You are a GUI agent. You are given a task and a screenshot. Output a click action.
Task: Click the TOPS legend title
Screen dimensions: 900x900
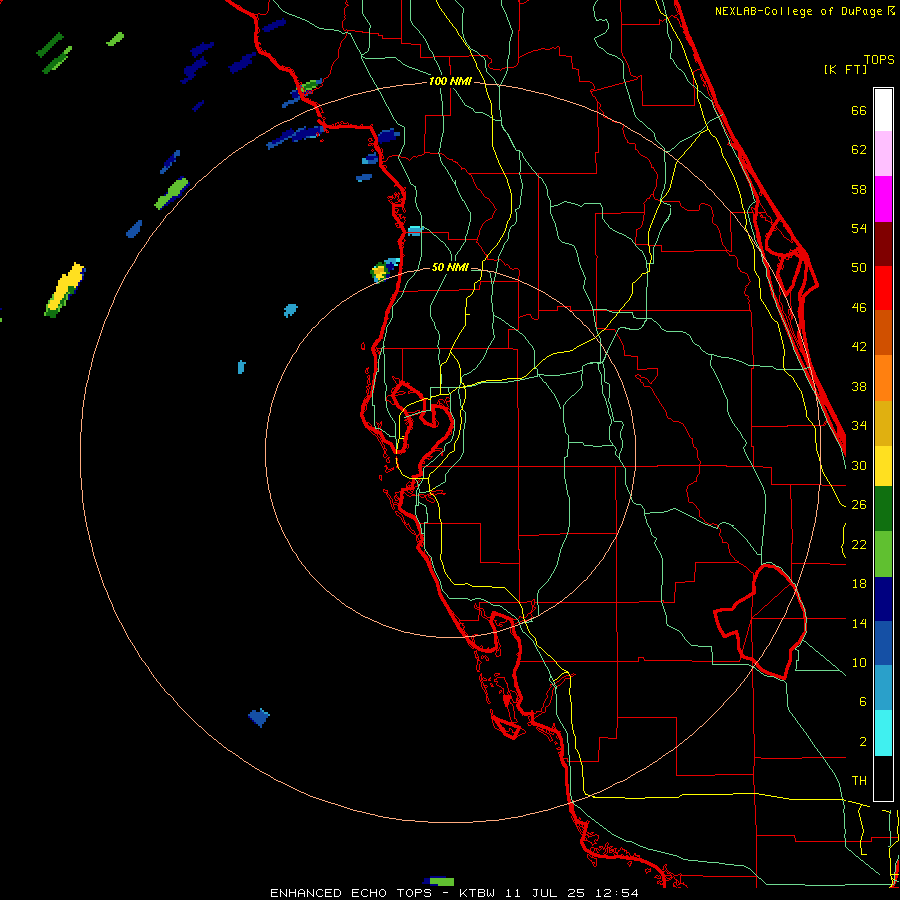point(879,59)
